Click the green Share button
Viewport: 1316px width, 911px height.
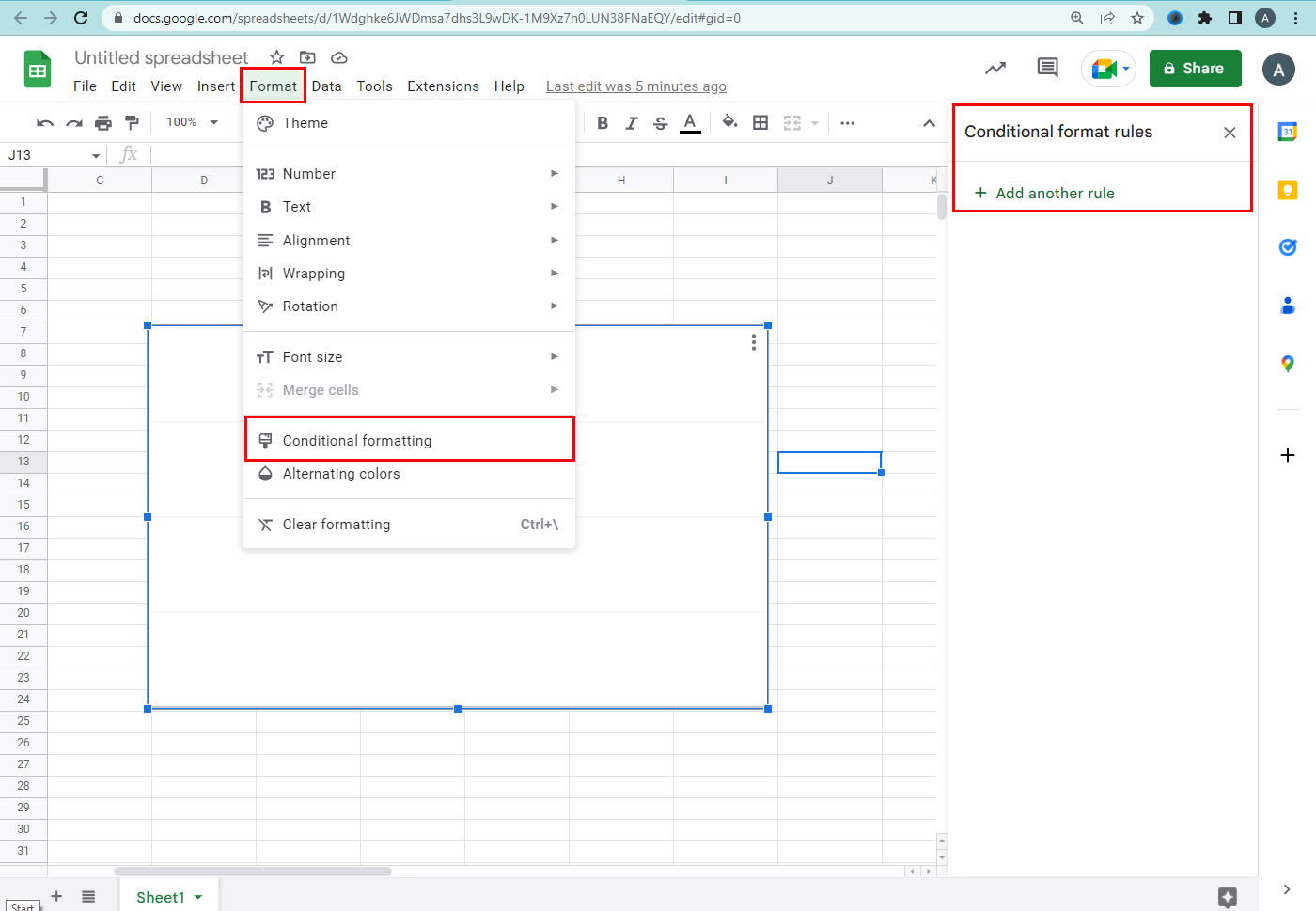click(x=1195, y=69)
